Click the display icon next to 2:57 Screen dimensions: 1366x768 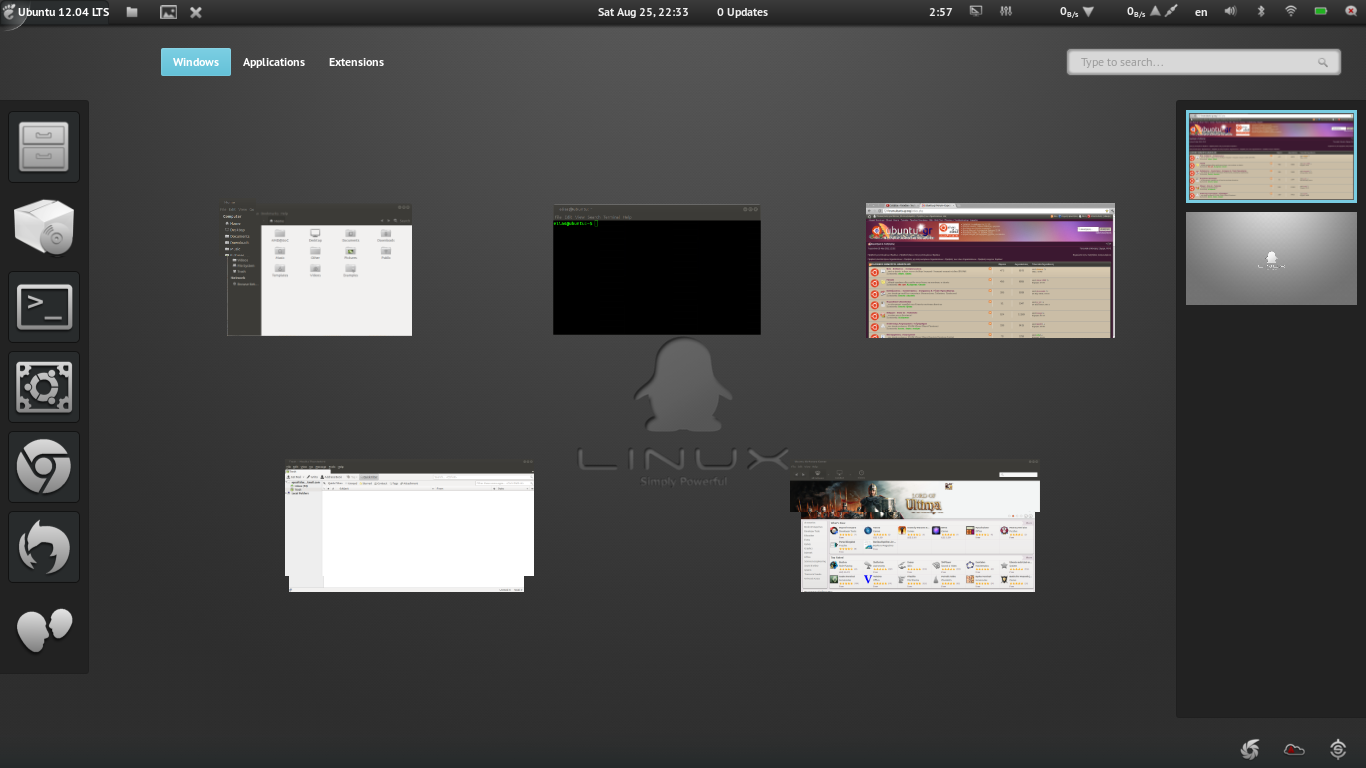pyautogui.click(x=976, y=12)
